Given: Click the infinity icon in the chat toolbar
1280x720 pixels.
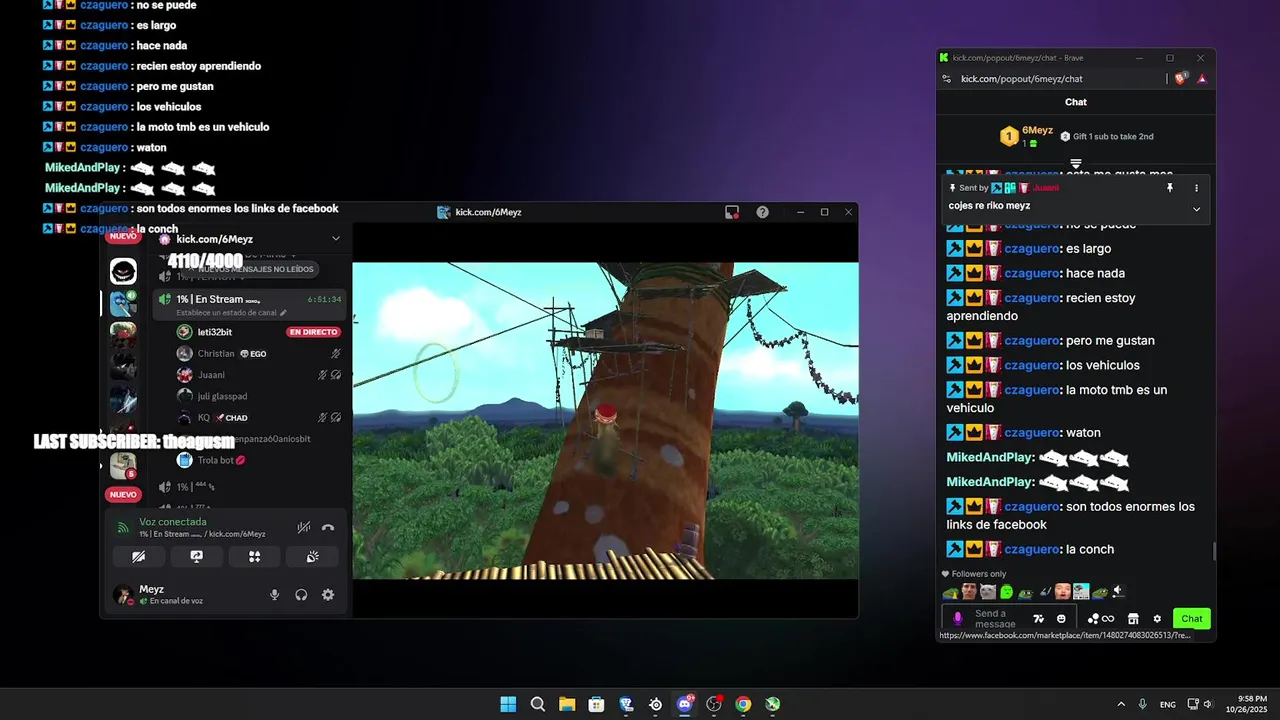Looking at the screenshot, I should point(1108,619).
